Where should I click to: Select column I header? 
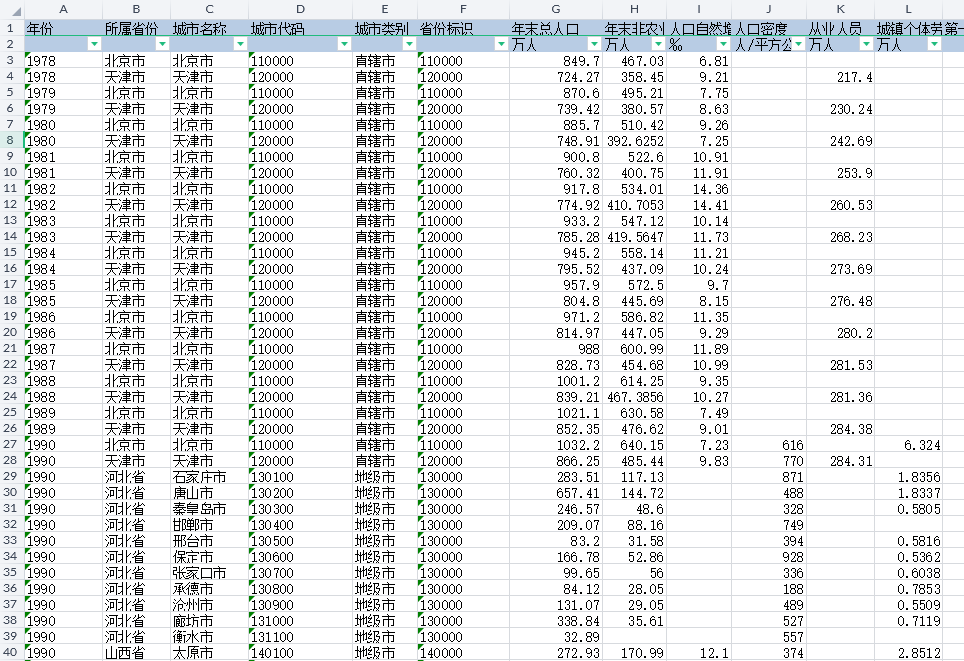698,9
